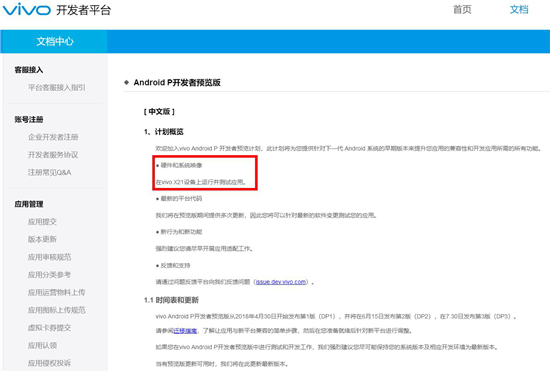The image size is (550, 372).
Task: Open 应用分类参考 sidebar item
Action: click(49, 275)
